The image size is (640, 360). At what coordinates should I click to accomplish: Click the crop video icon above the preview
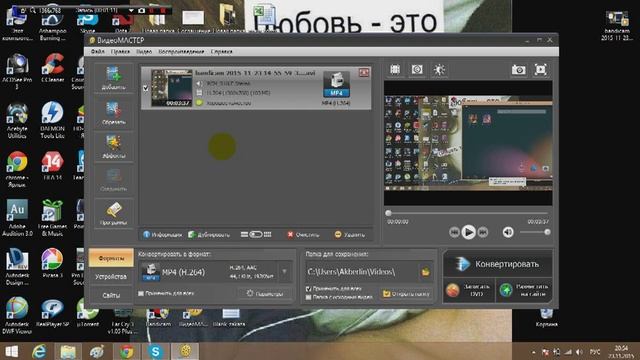click(x=395, y=69)
